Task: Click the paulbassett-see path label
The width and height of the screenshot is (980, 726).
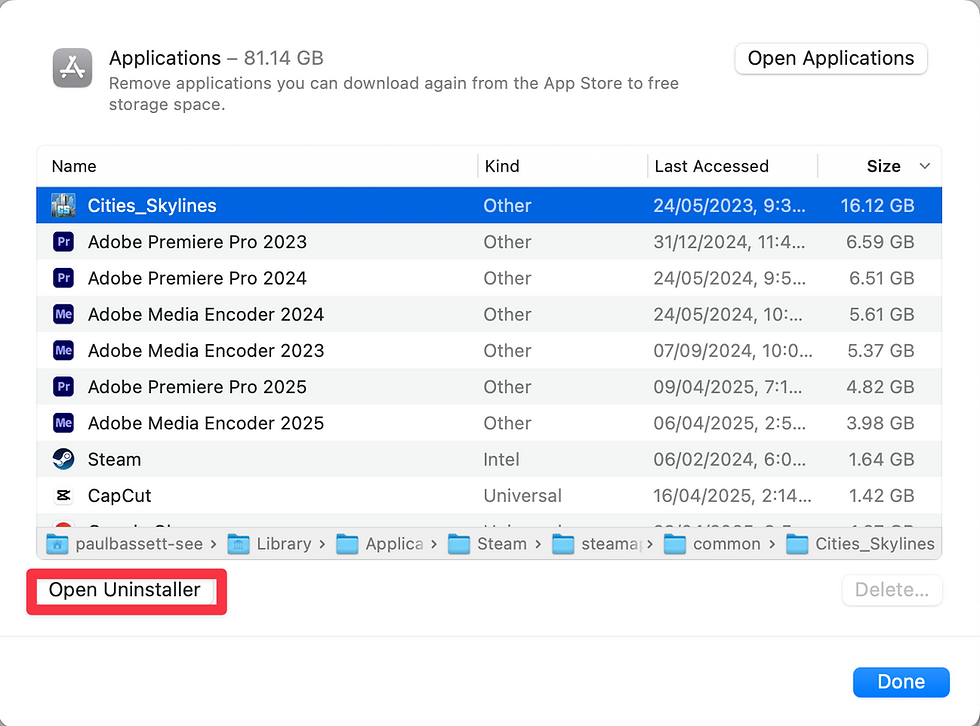Action: pyautogui.click(x=139, y=544)
